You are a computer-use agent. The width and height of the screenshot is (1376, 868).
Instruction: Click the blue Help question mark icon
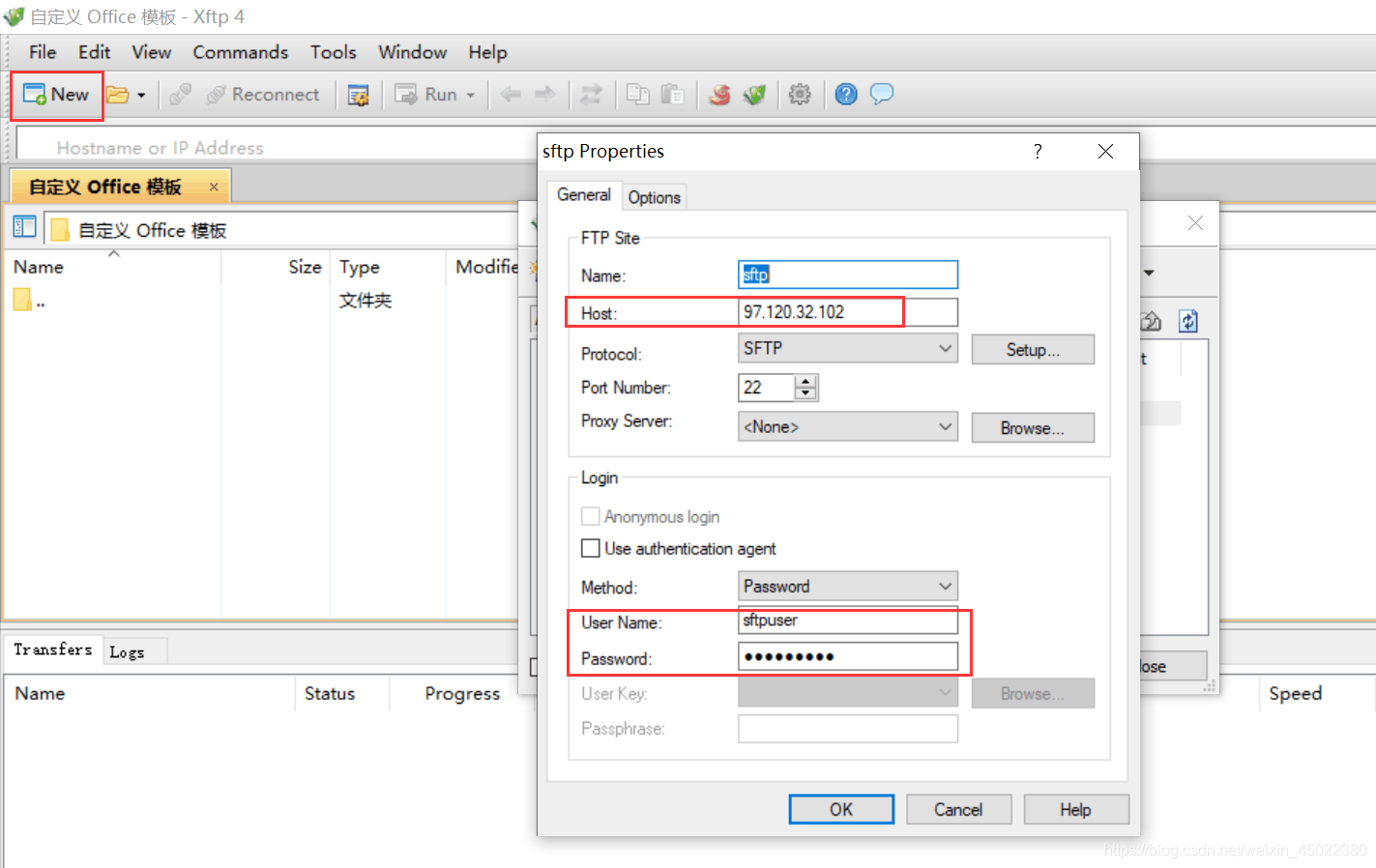pos(845,94)
